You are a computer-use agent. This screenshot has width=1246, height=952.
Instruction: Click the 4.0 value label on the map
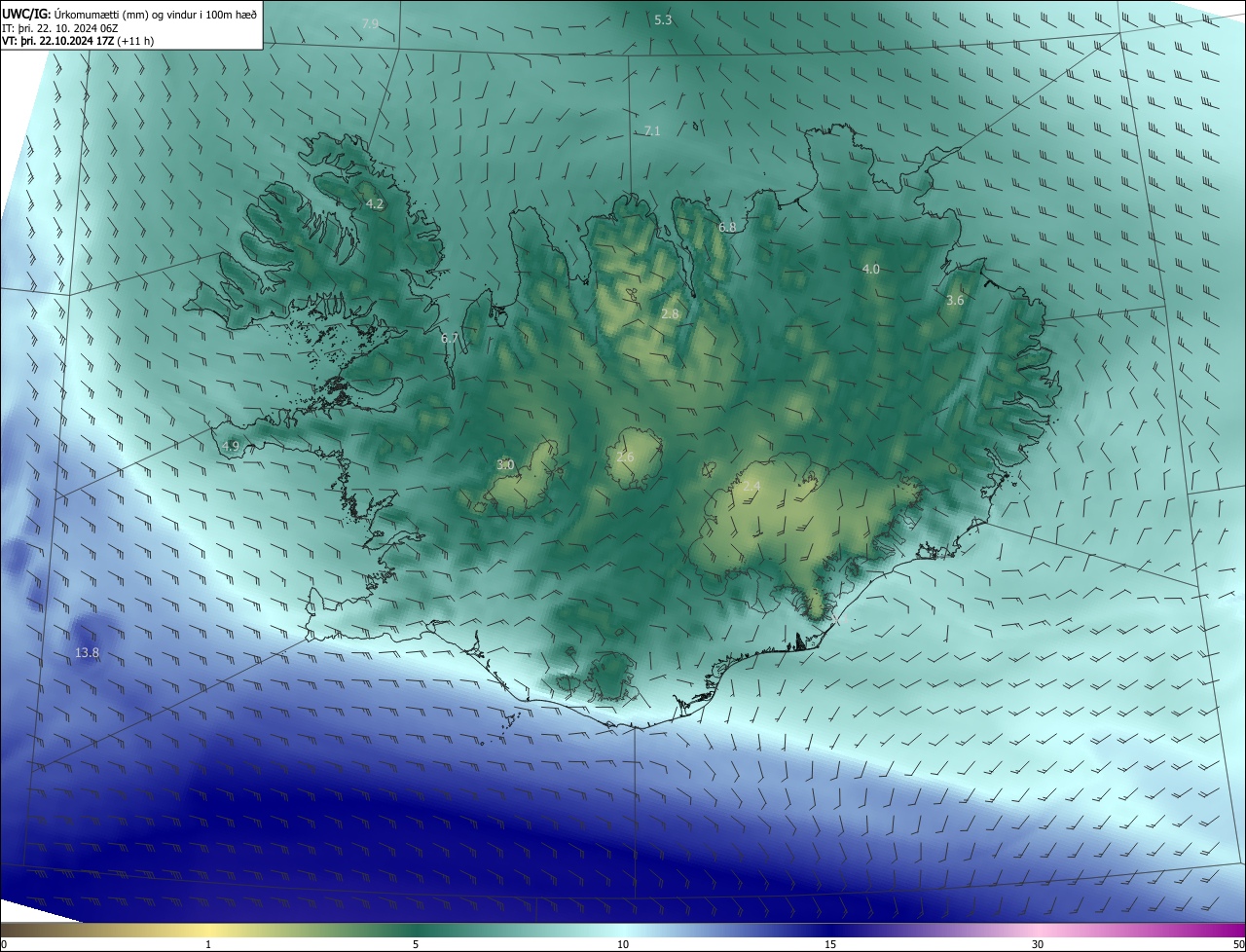871,269
